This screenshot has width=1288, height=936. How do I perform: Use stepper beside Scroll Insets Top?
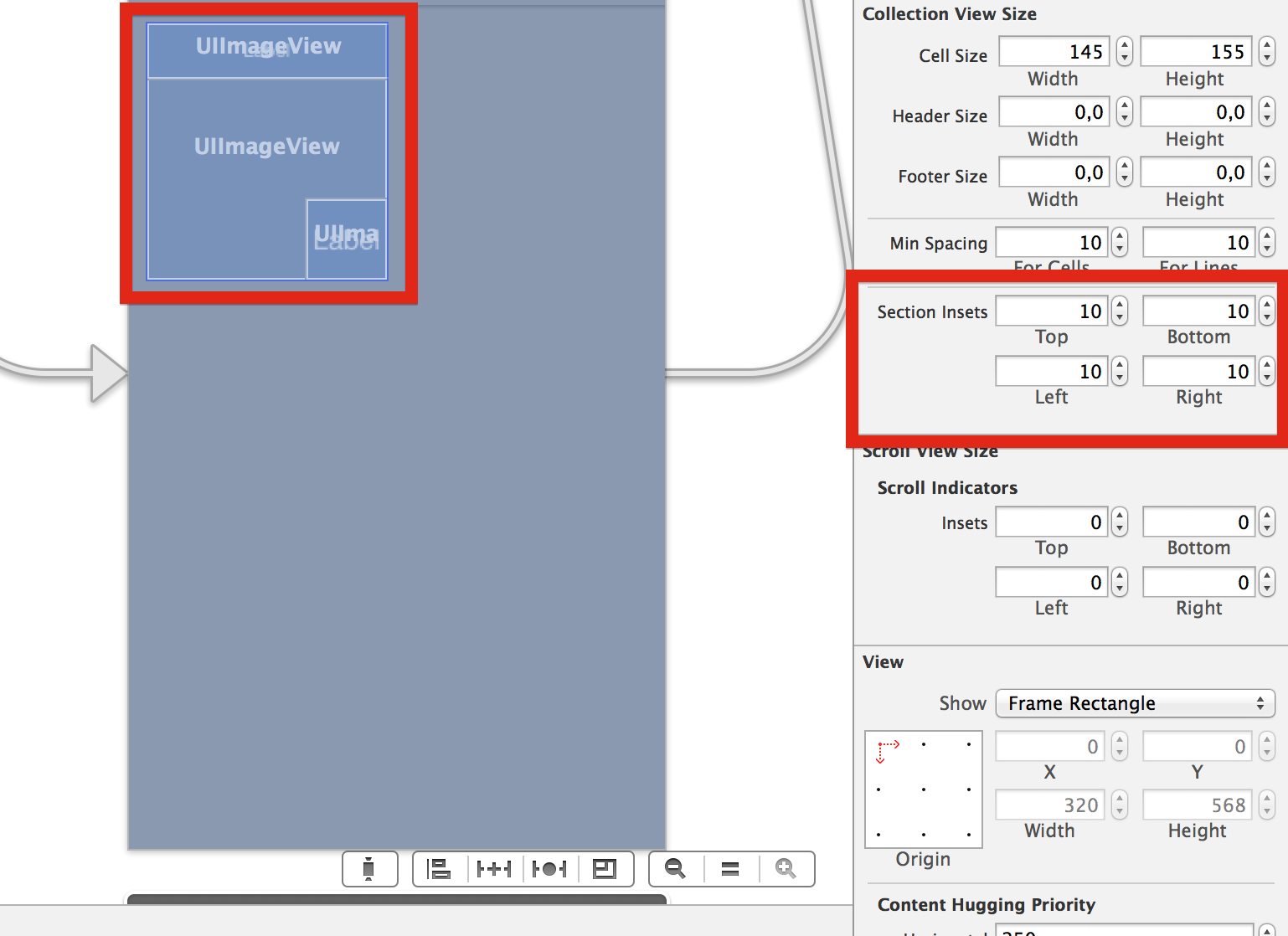pos(1120,522)
